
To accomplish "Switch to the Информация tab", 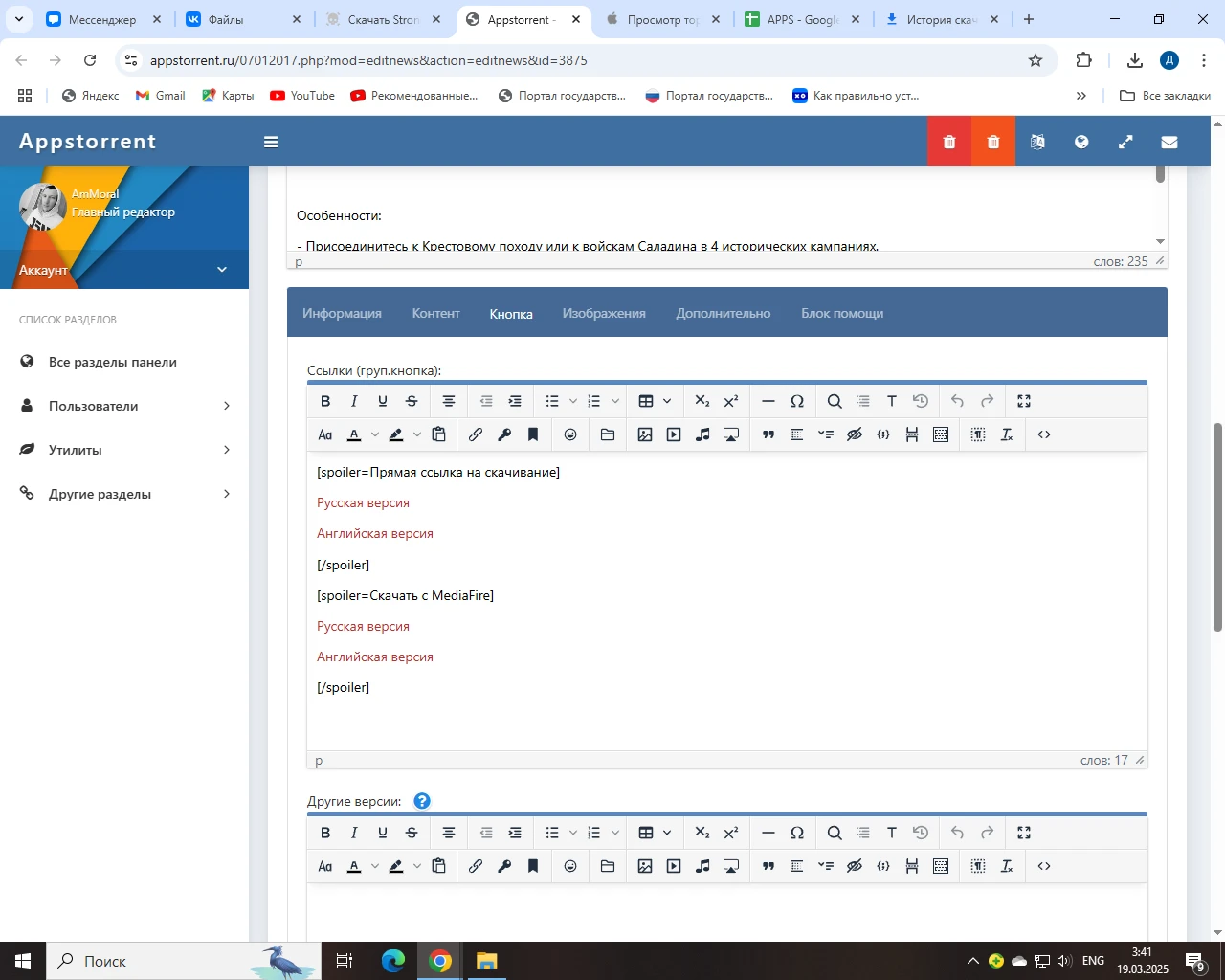I will [342, 313].
